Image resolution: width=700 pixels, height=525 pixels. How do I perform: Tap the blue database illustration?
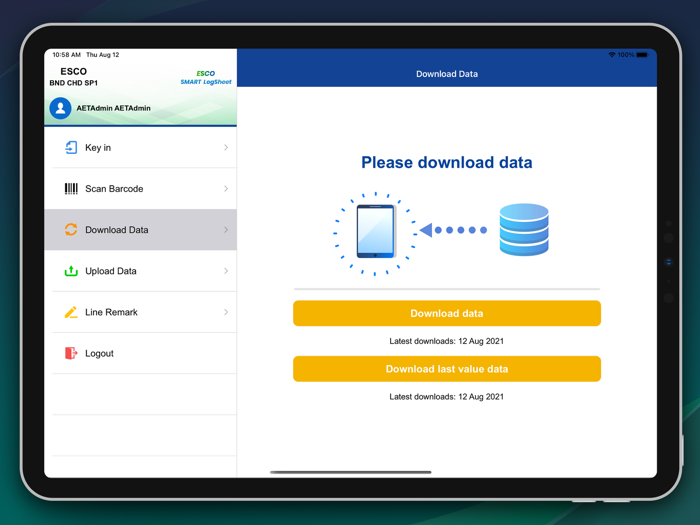(524, 229)
